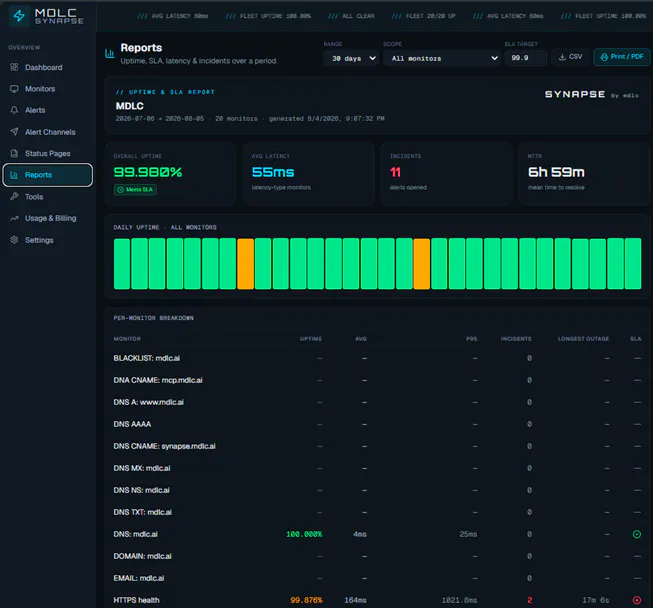Image resolution: width=653 pixels, height=608 pixels.
Task: Select the DNS NS: mdlc.ai row
Action: click(x=377, y=490)
